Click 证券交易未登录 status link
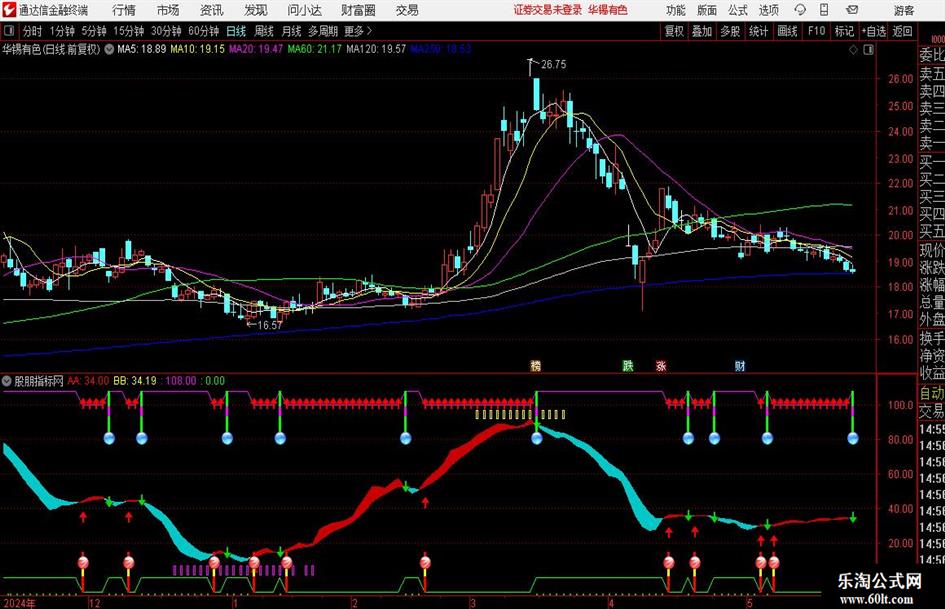This screenshot has height=609, width=945. (548, 10)
